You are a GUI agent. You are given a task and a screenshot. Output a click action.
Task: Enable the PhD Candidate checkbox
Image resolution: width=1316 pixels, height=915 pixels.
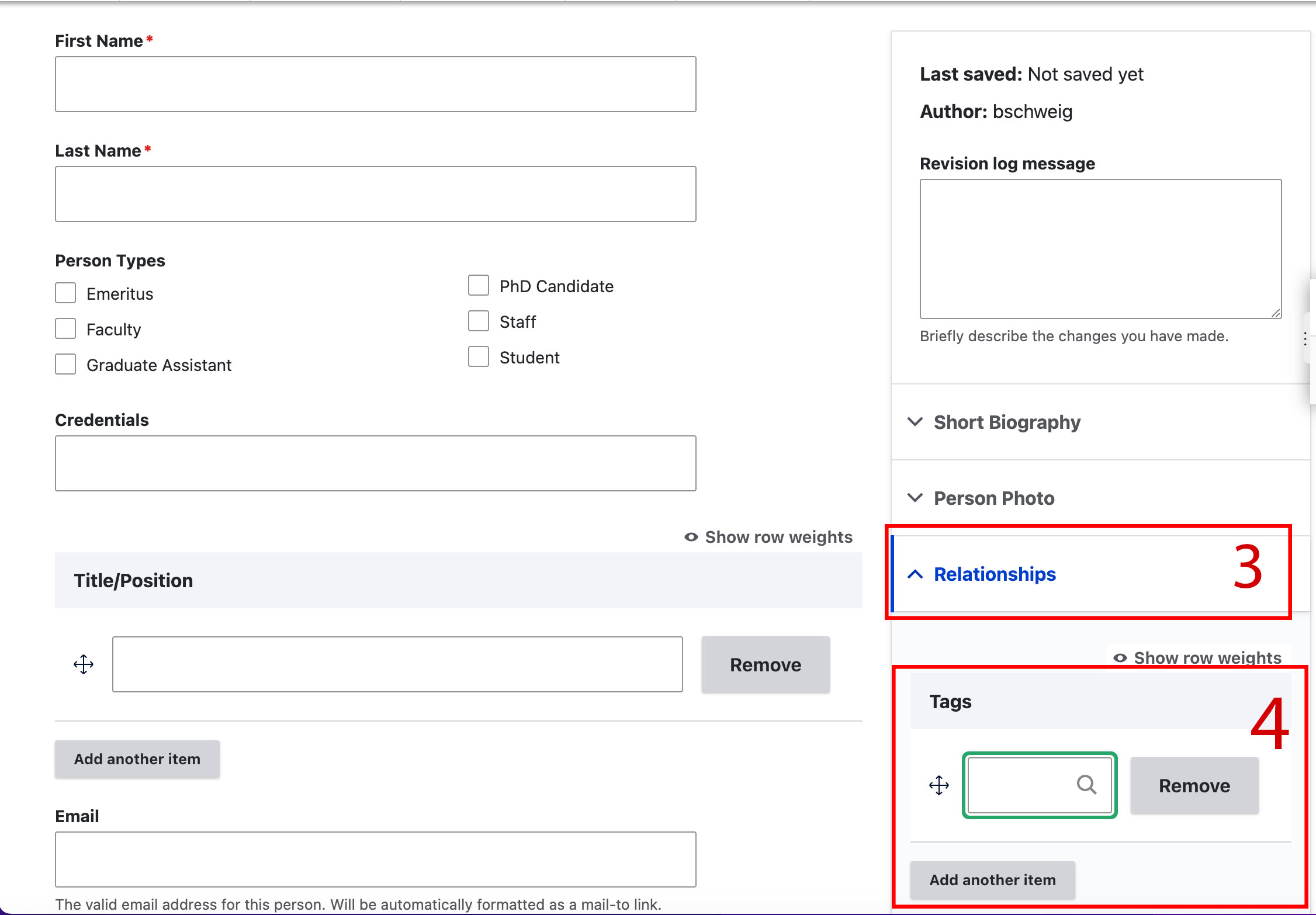(x=479, y=286)
